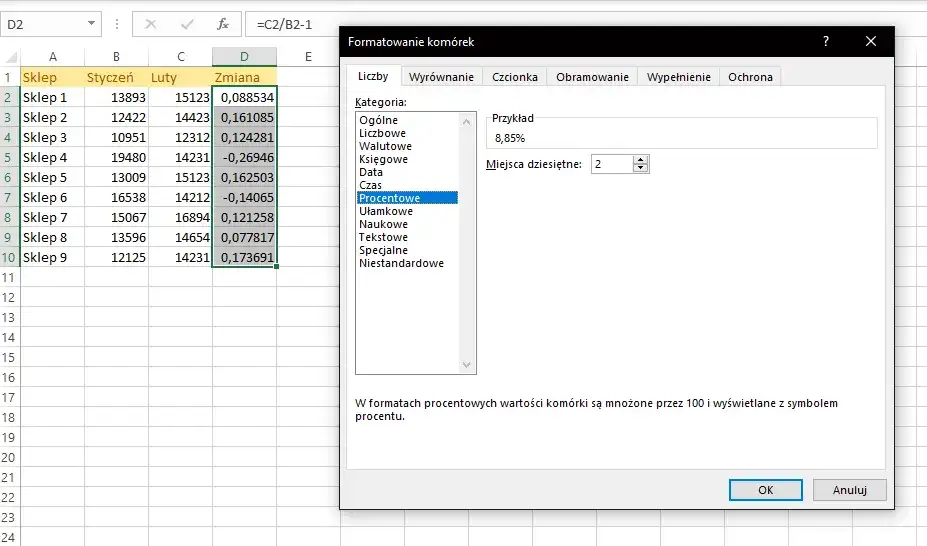927x546 pixels.
Task: Click the select-all corner of the sheet
Action: (x=10, y=57)
